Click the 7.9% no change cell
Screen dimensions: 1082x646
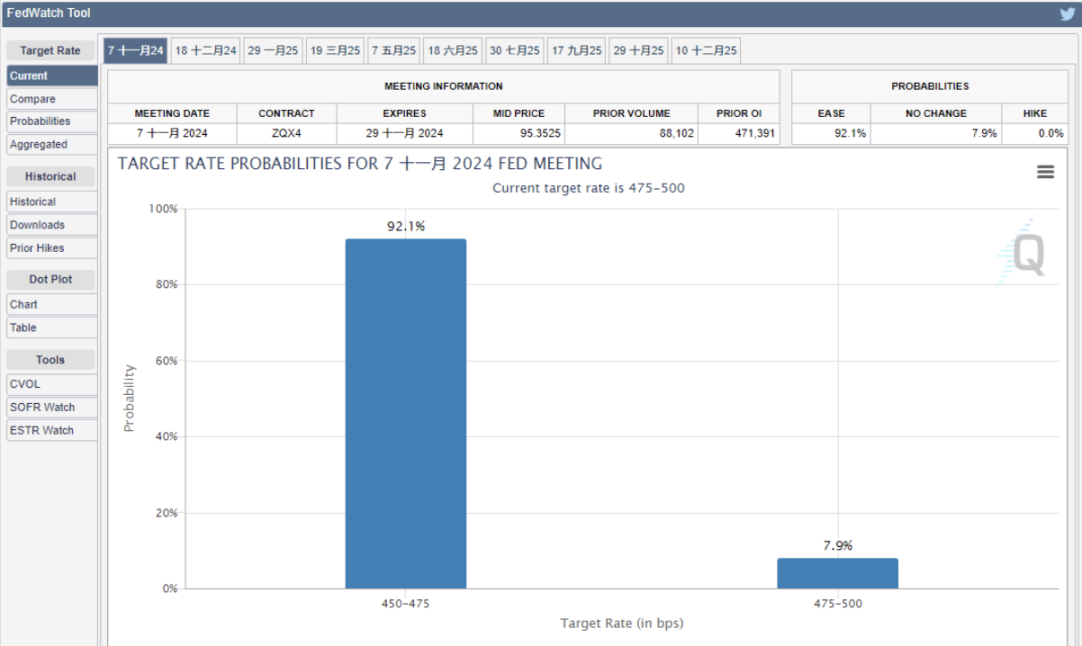936,133
